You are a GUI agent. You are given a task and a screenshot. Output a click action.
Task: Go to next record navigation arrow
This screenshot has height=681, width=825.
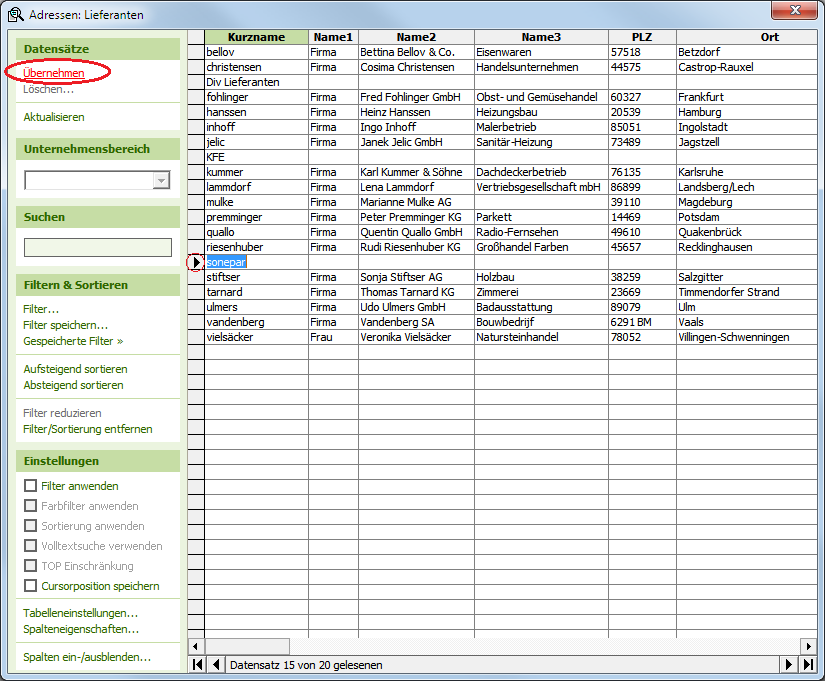[x=789, y=664]
